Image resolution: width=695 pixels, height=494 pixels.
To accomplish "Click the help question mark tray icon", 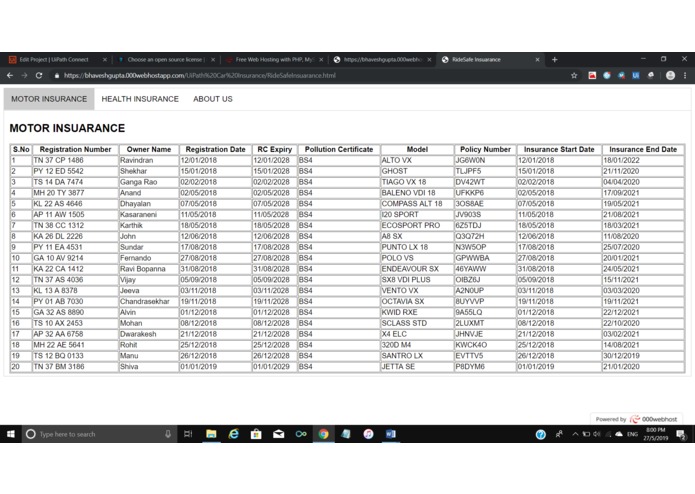I will (x=540, y=435).
